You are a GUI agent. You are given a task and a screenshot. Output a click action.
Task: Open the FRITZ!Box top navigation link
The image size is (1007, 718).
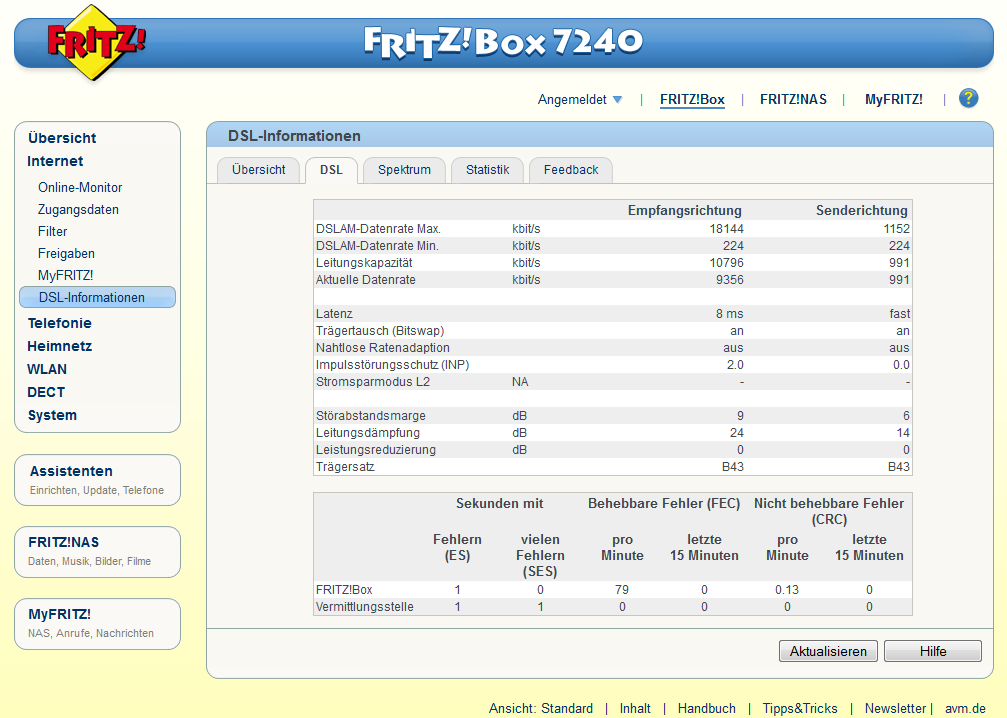coord(692,100)
